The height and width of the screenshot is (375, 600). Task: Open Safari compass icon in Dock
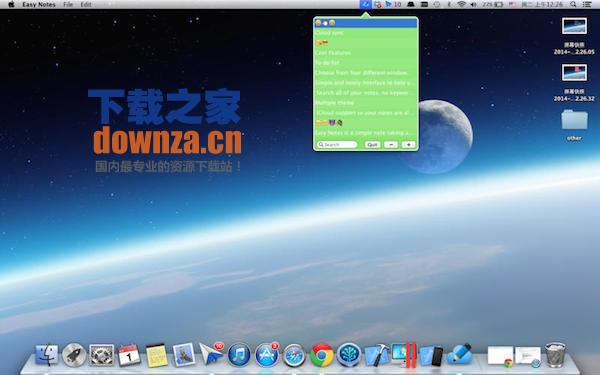(x=294, y=355)
